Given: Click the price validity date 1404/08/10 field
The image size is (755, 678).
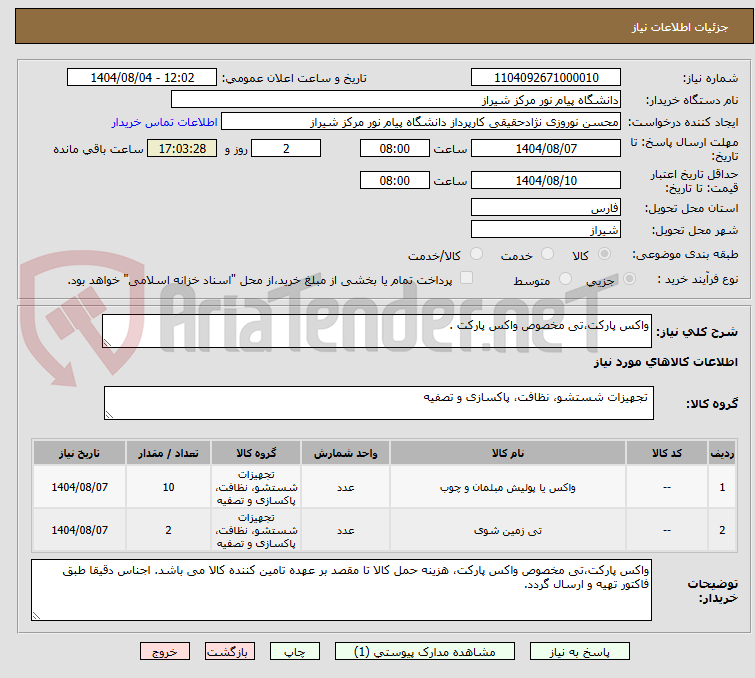Looking at the screenshot, I should tap(546, 180).
